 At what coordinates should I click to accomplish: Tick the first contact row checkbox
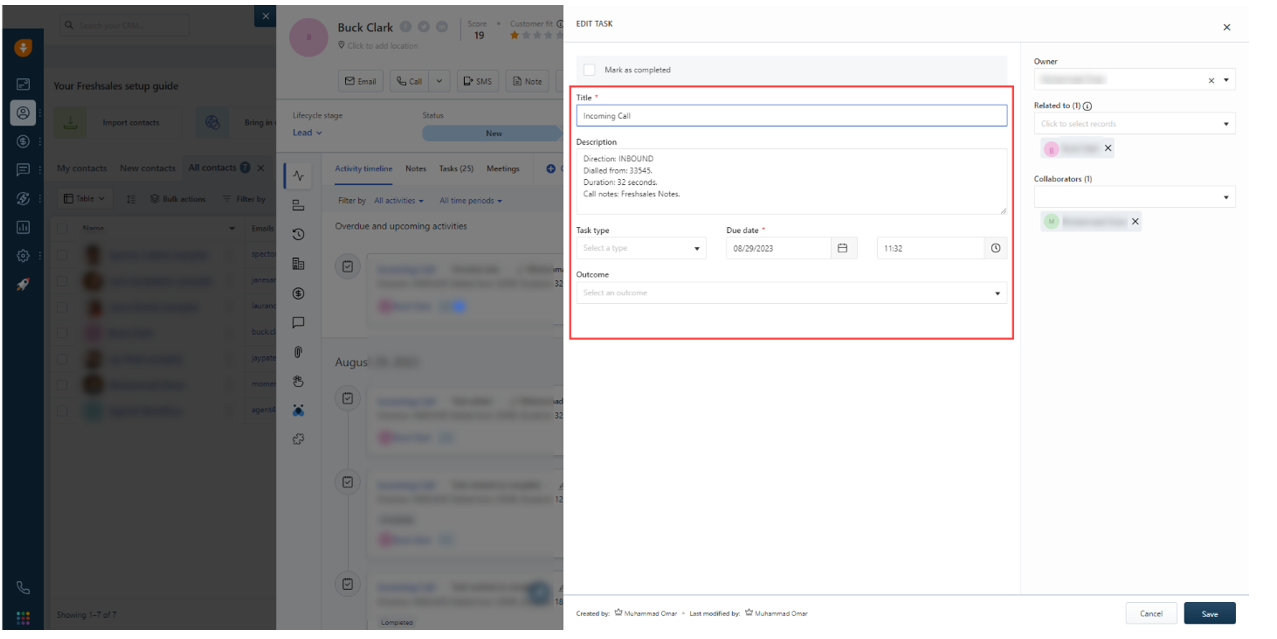(64, 255)
